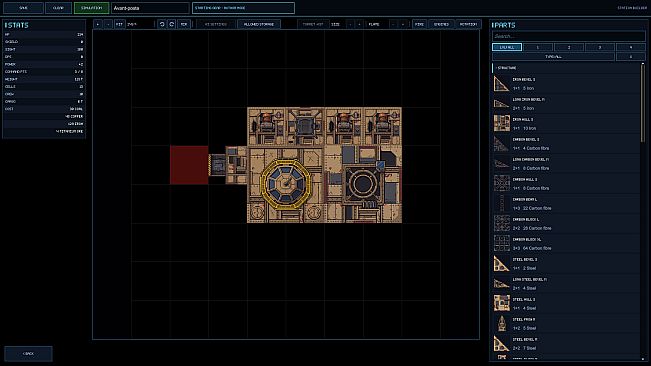Select level filter 4
This screenshot has width=651, height=366.
point(630,47)
